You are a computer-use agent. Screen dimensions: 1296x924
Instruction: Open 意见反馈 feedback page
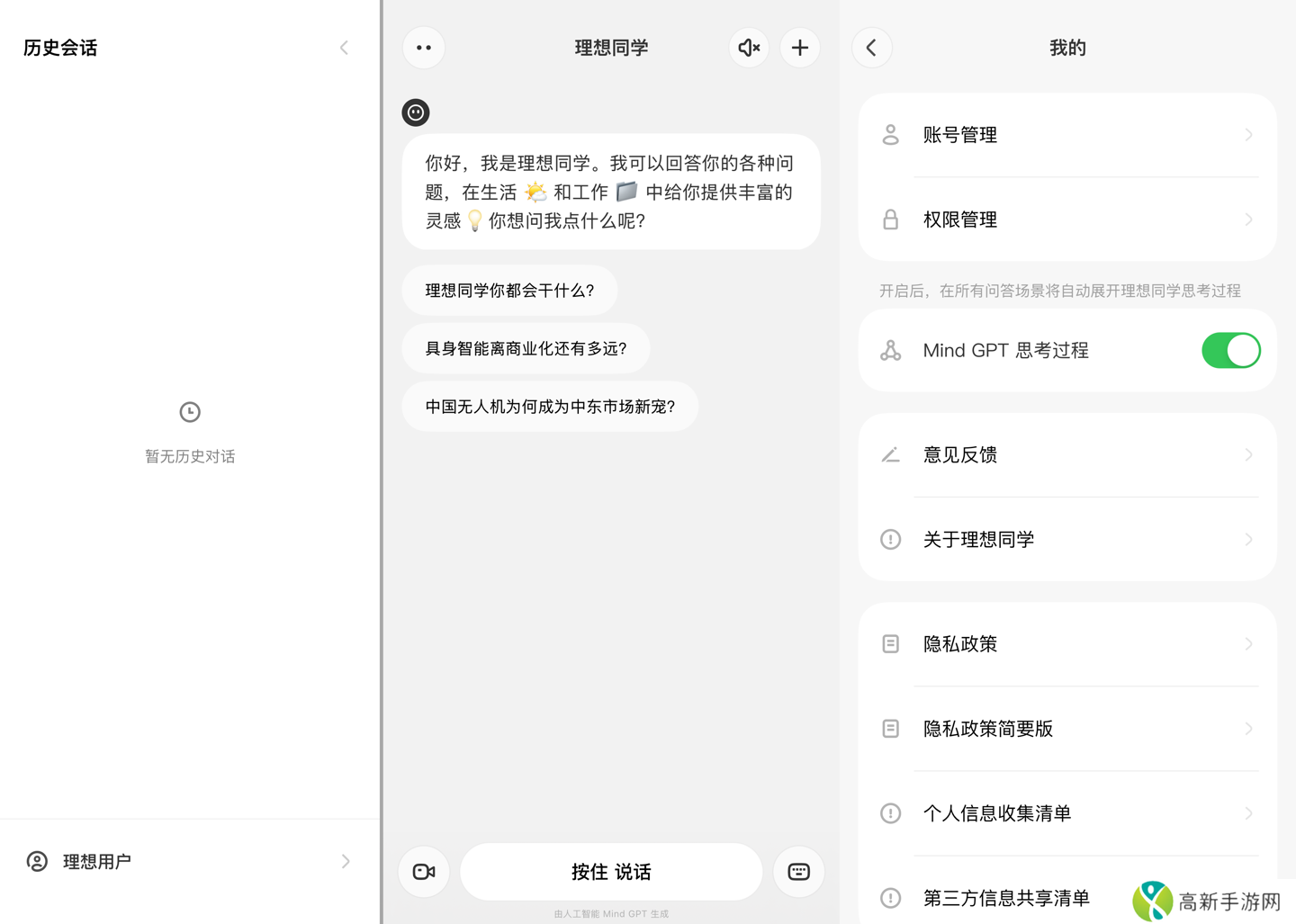click(1067, 455)
